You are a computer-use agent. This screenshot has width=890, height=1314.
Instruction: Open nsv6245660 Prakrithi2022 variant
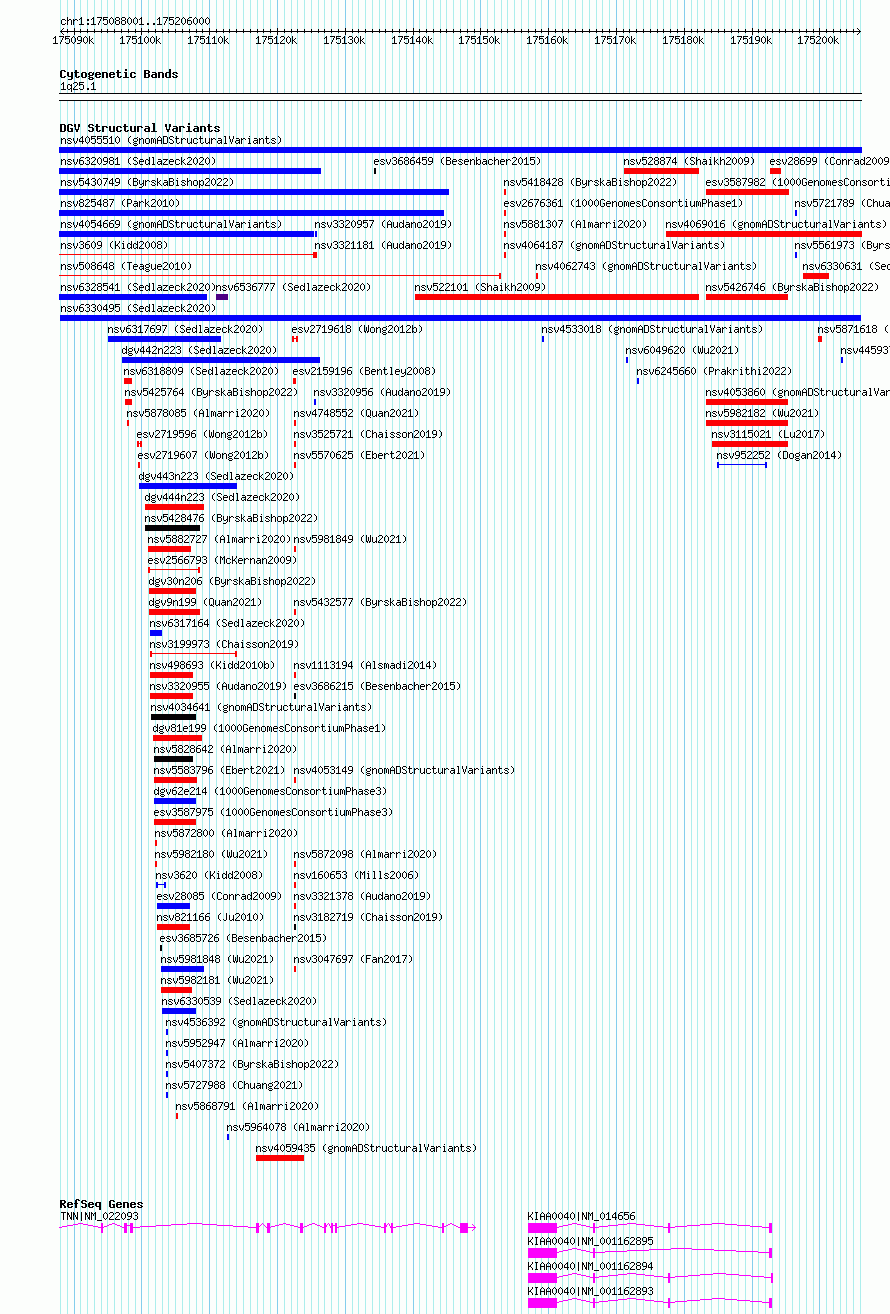pyautogui.click(x=714, y=371)
